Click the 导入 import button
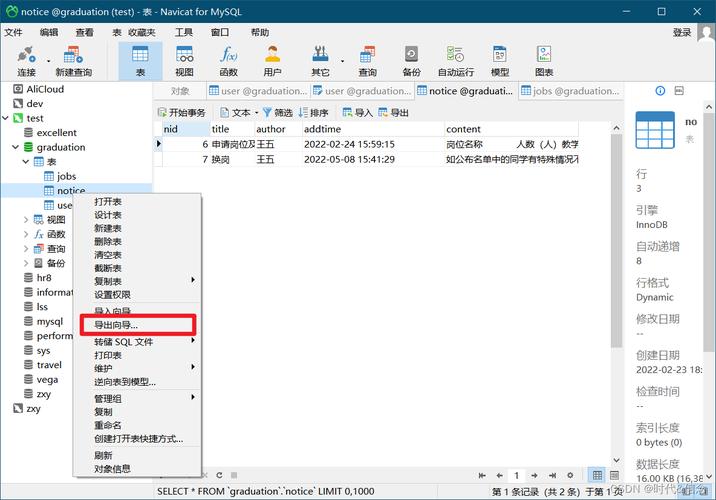The image size is (716, 500). click(358, 112)
